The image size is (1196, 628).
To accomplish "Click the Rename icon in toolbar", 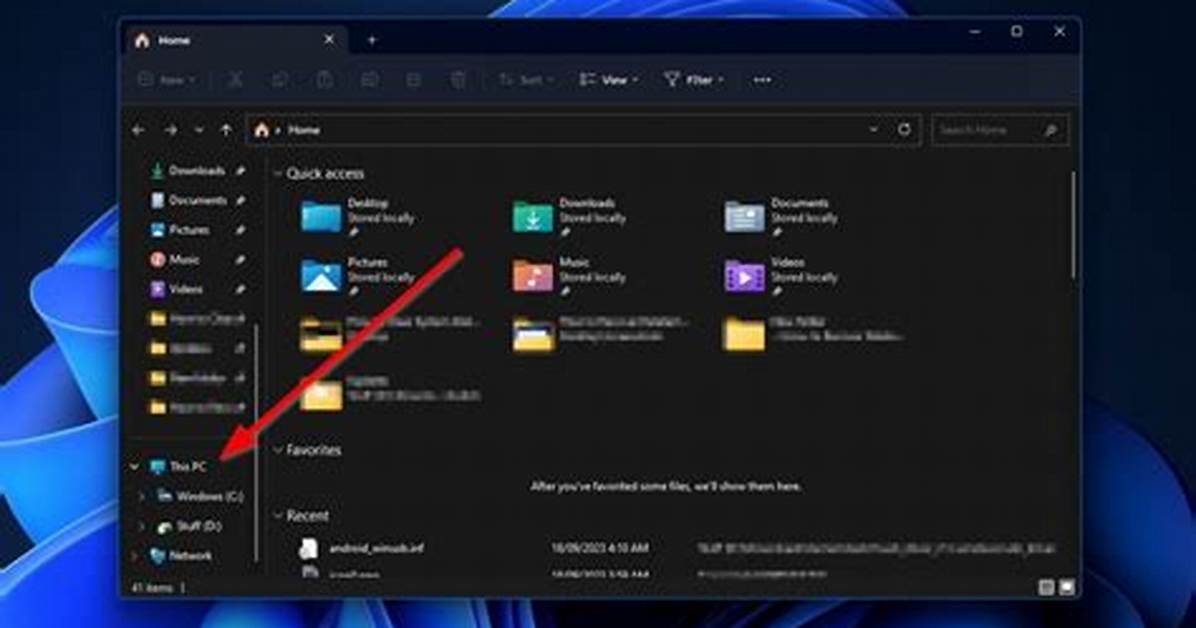I will pos(369,79).
